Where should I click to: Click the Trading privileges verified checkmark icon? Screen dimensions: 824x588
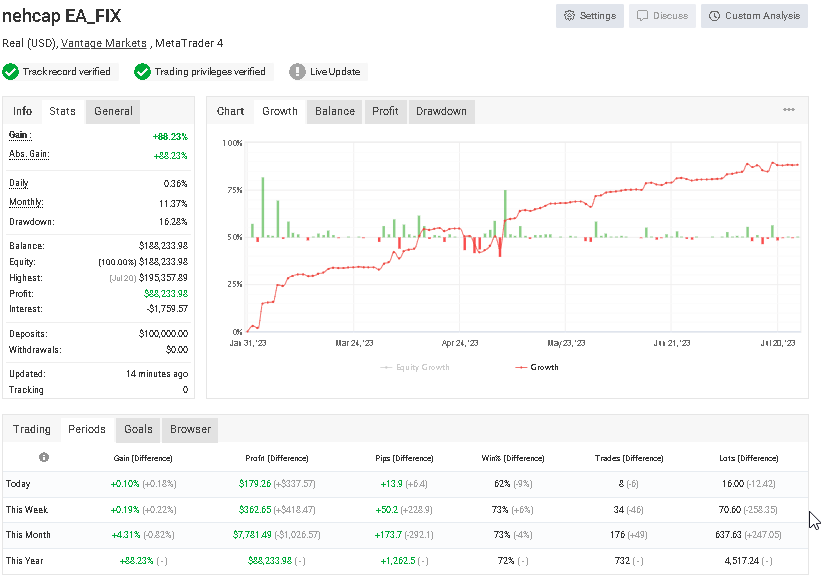142,72
